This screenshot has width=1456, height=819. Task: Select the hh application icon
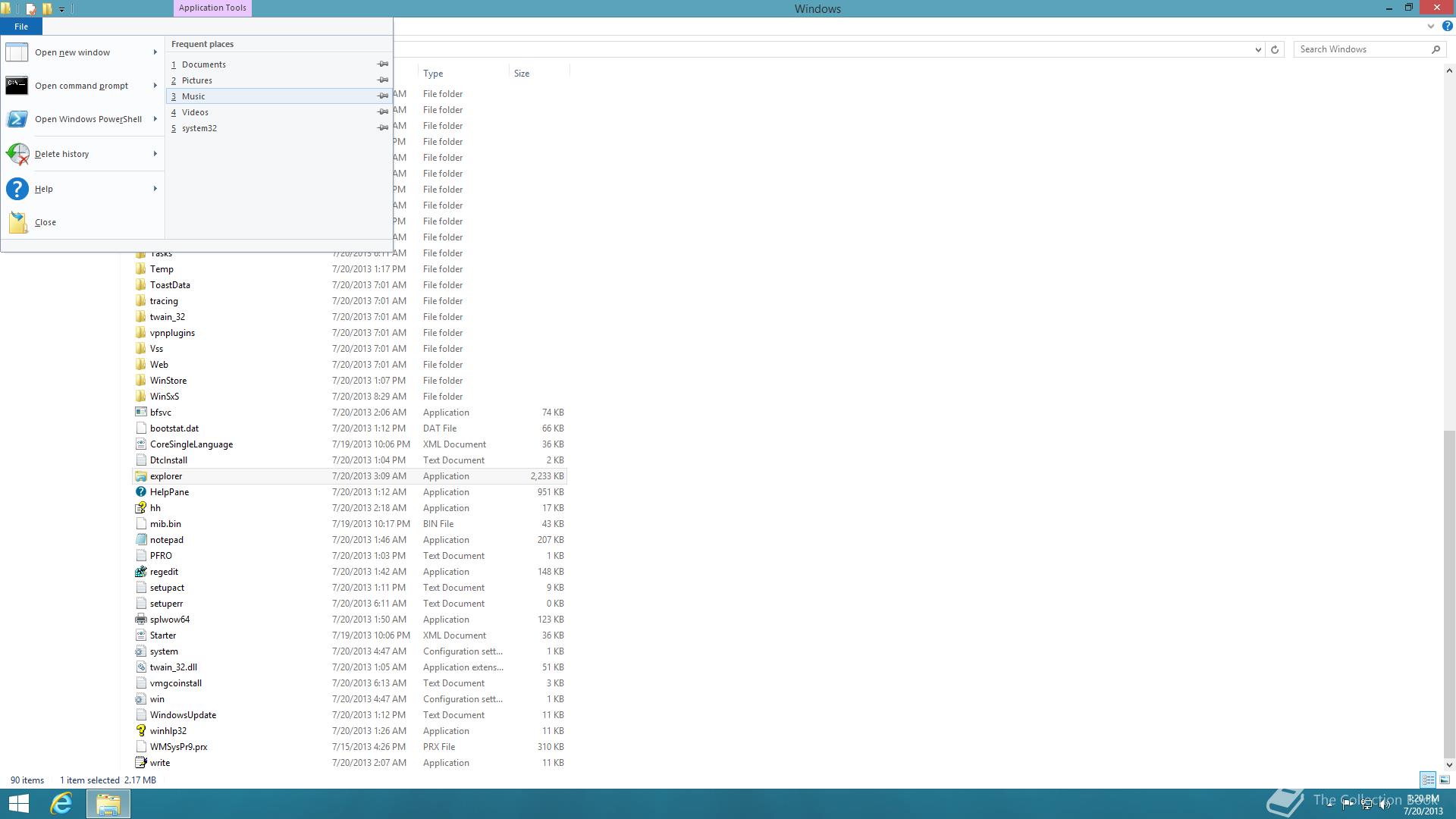click(x=140, y=508)
